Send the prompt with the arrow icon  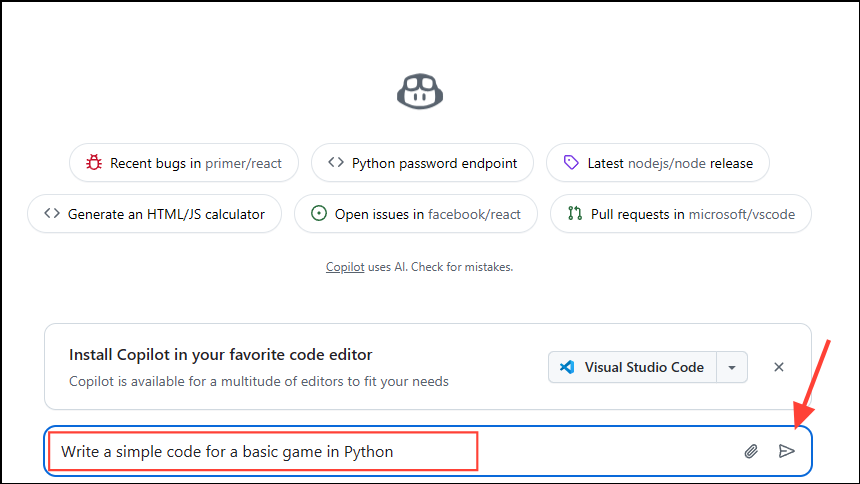click(x=787, y=451)
